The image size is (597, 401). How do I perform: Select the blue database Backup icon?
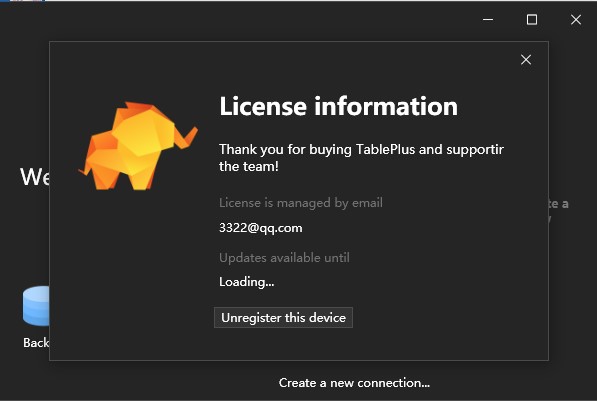(x=36, y=306)
